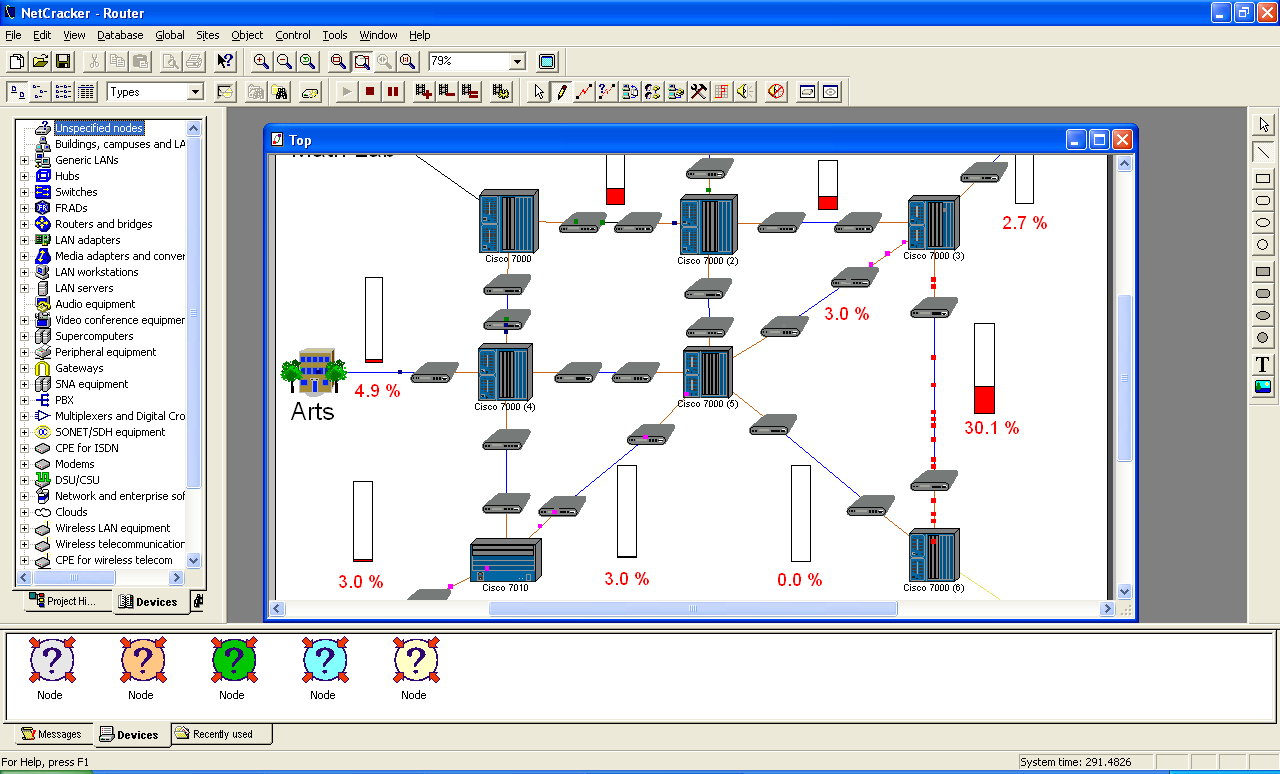Select the insert picture tool on right palette
Viewport: 1280px width, 774px height.
pos(1263,386)
